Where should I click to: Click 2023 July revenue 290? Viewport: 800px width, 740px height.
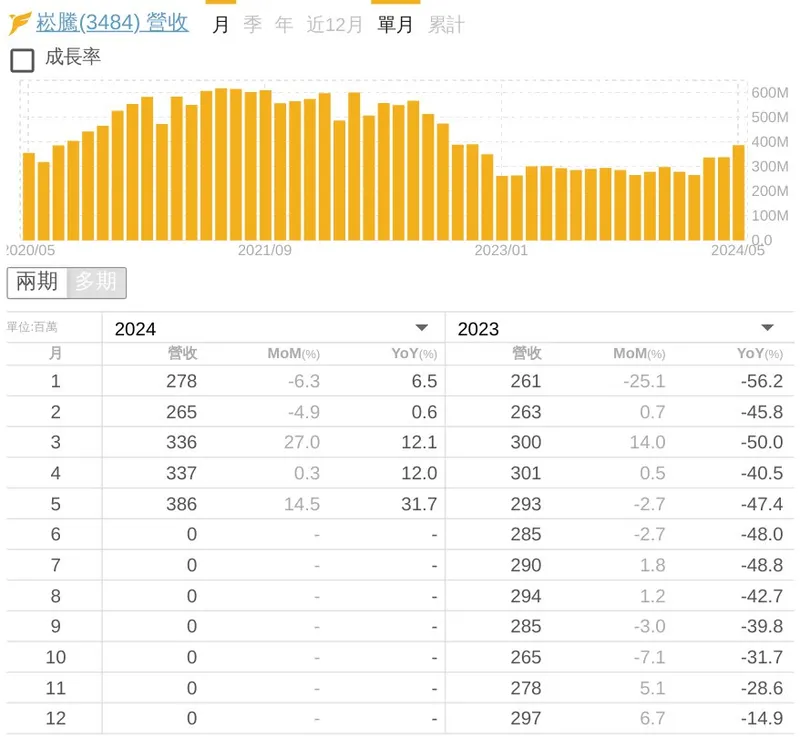click(x=526, y=565)
